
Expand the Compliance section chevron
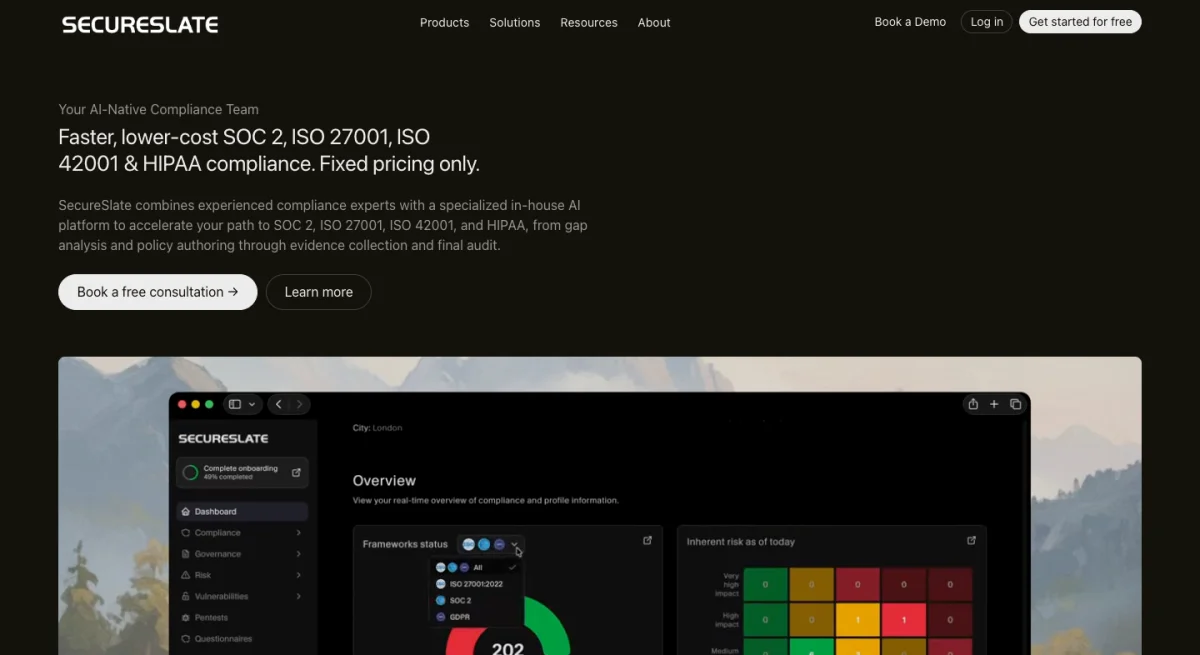[299, 533]
